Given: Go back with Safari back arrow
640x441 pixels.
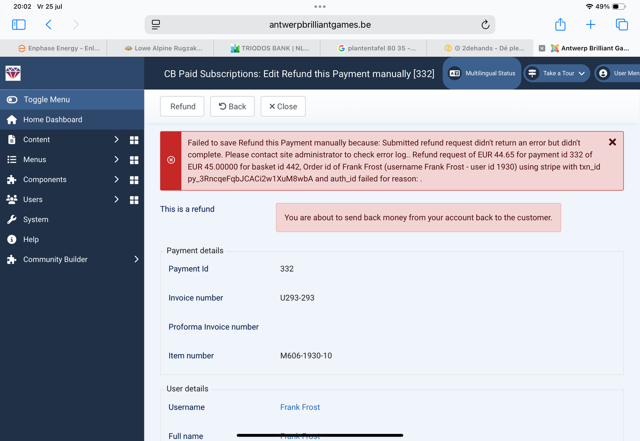Looking at the screenshot, I should coord(49,25).
